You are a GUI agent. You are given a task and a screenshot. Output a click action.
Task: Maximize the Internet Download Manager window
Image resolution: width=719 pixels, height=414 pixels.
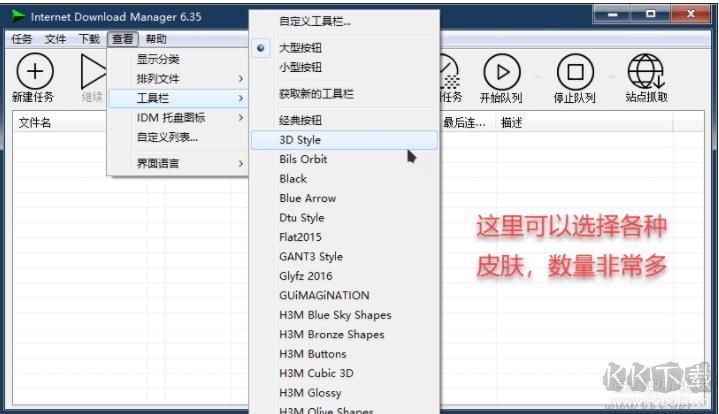pyautogui.click(x=651, y=14)
